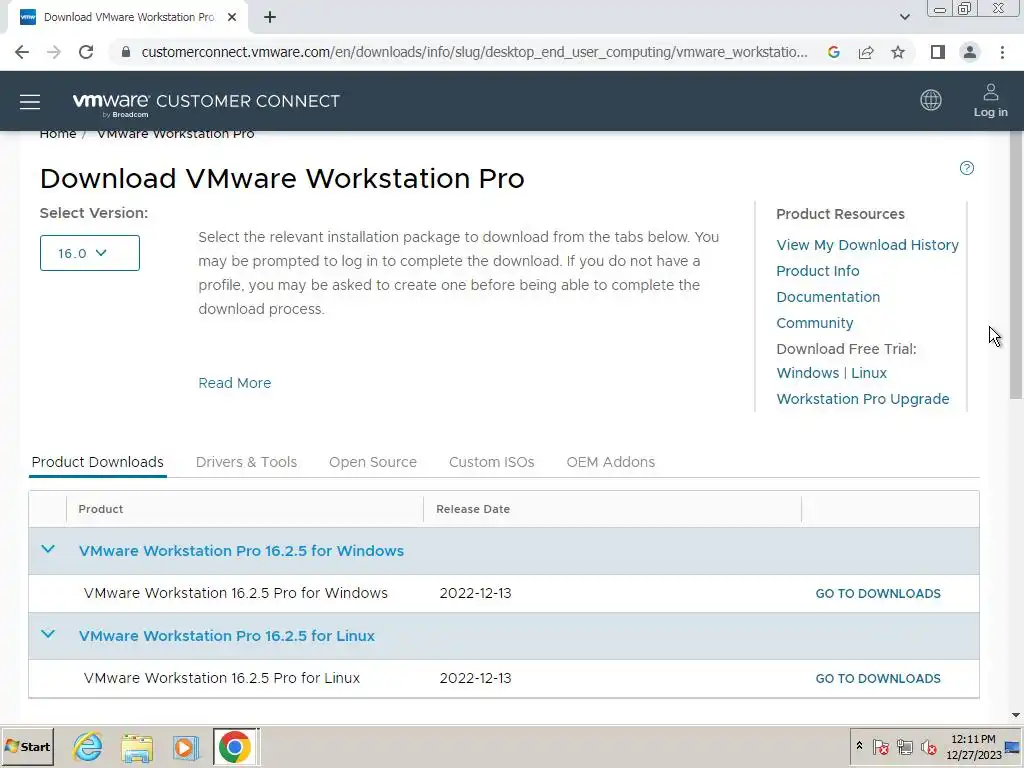Click VMware Workstation Pro 16.2.5 for Windows heading
The image size is (1024, 768).
(241, 551)
